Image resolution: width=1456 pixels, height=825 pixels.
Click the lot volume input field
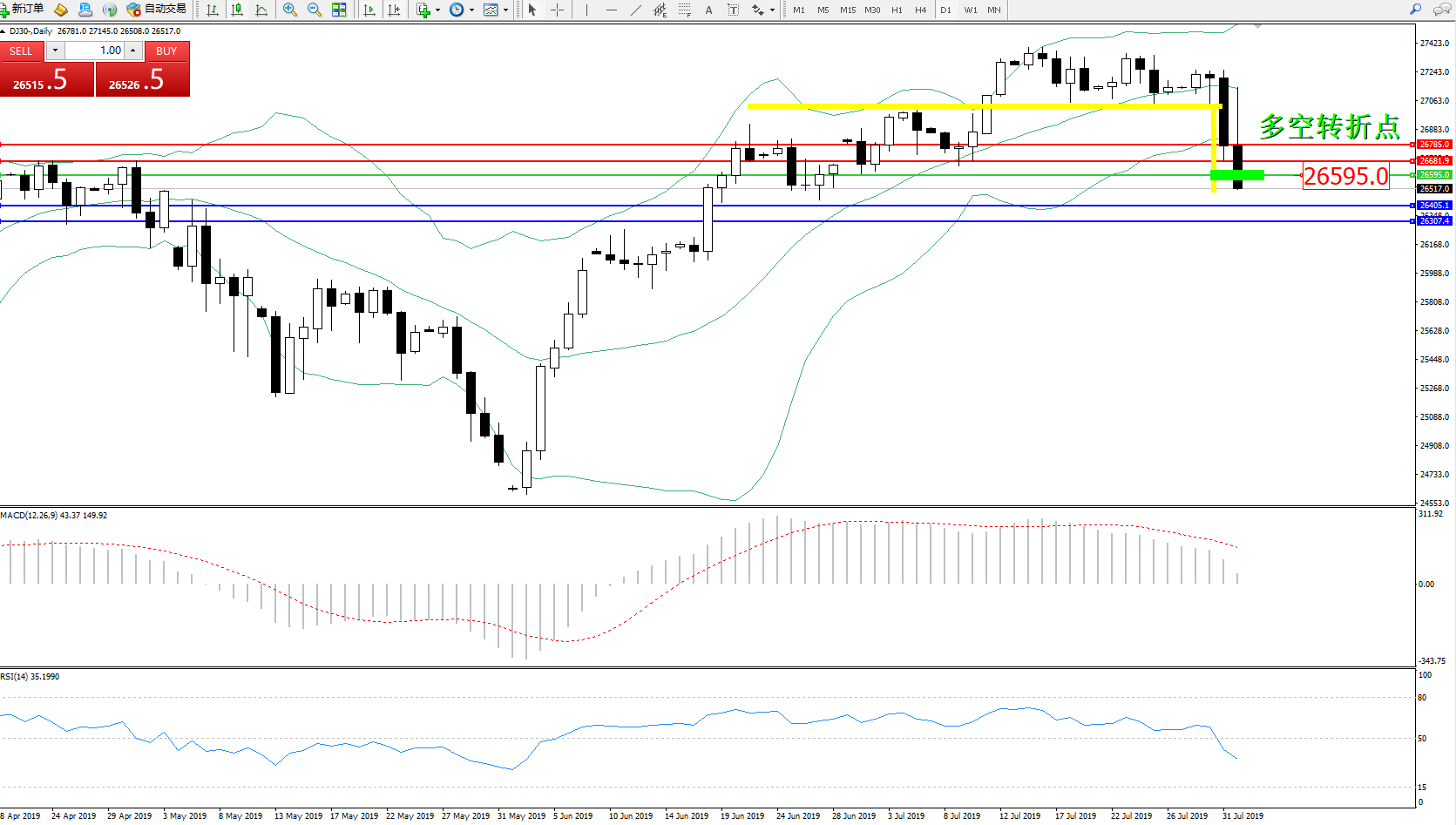95,51
